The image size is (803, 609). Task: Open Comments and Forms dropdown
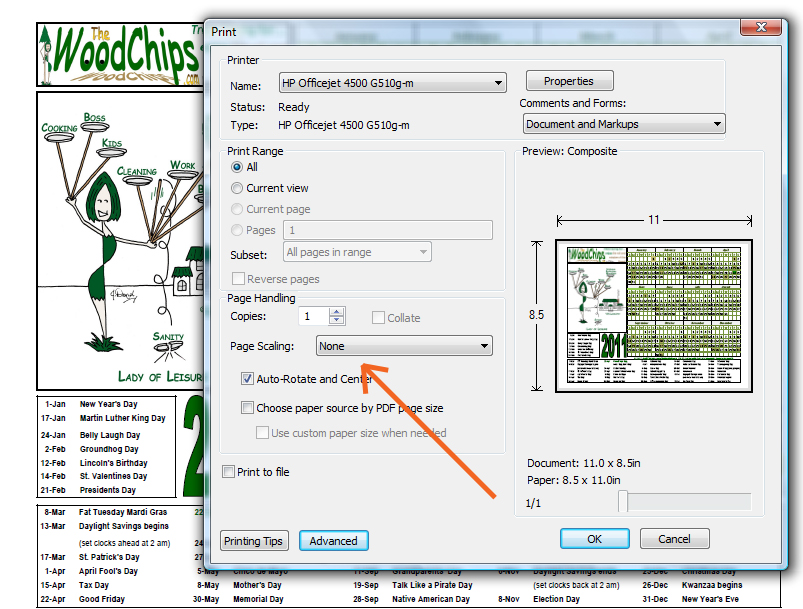(x=624, y=124)
